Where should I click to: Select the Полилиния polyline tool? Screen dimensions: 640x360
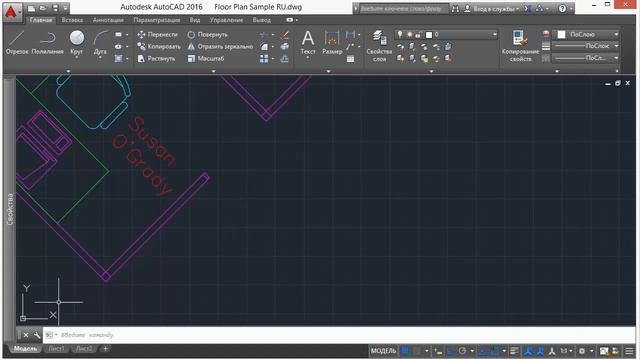click(47, 43)
